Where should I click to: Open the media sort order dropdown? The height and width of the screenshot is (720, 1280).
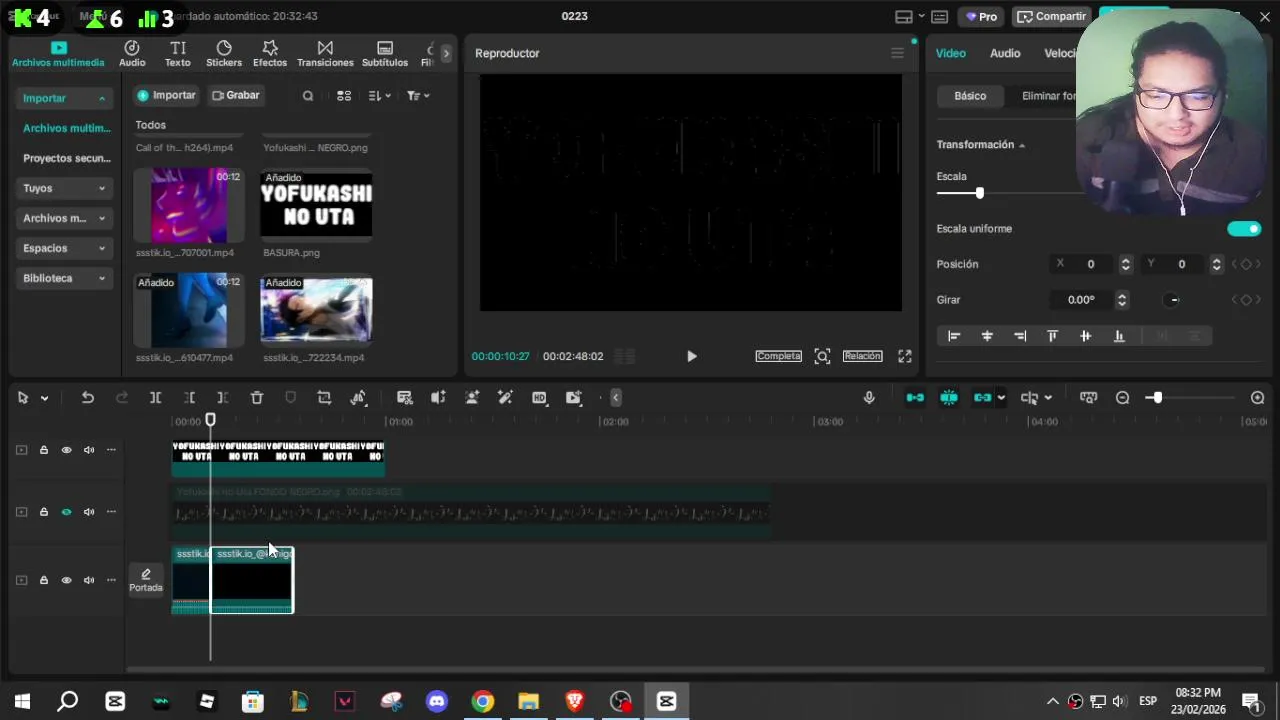(x=379, y=96)
